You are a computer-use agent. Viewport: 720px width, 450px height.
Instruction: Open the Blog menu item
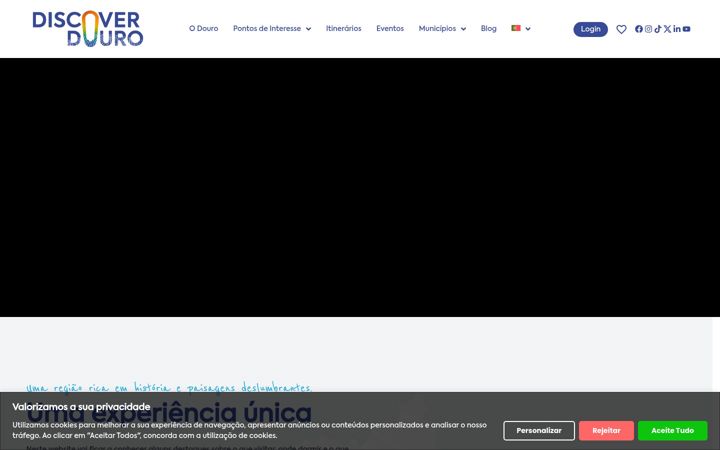[x=489, y=28]
